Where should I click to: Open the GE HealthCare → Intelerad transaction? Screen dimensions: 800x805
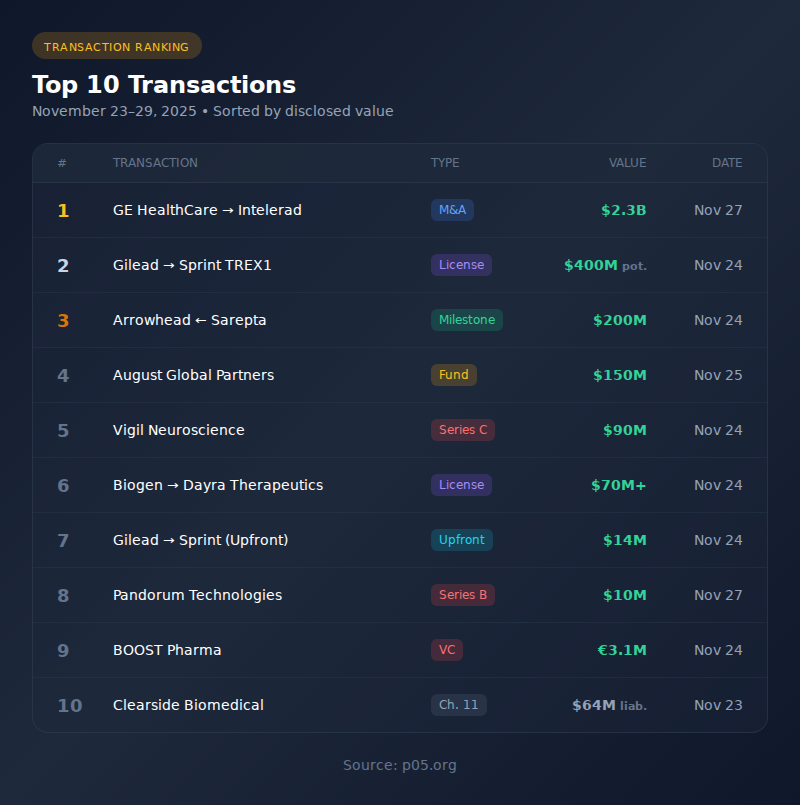(207, 210)
